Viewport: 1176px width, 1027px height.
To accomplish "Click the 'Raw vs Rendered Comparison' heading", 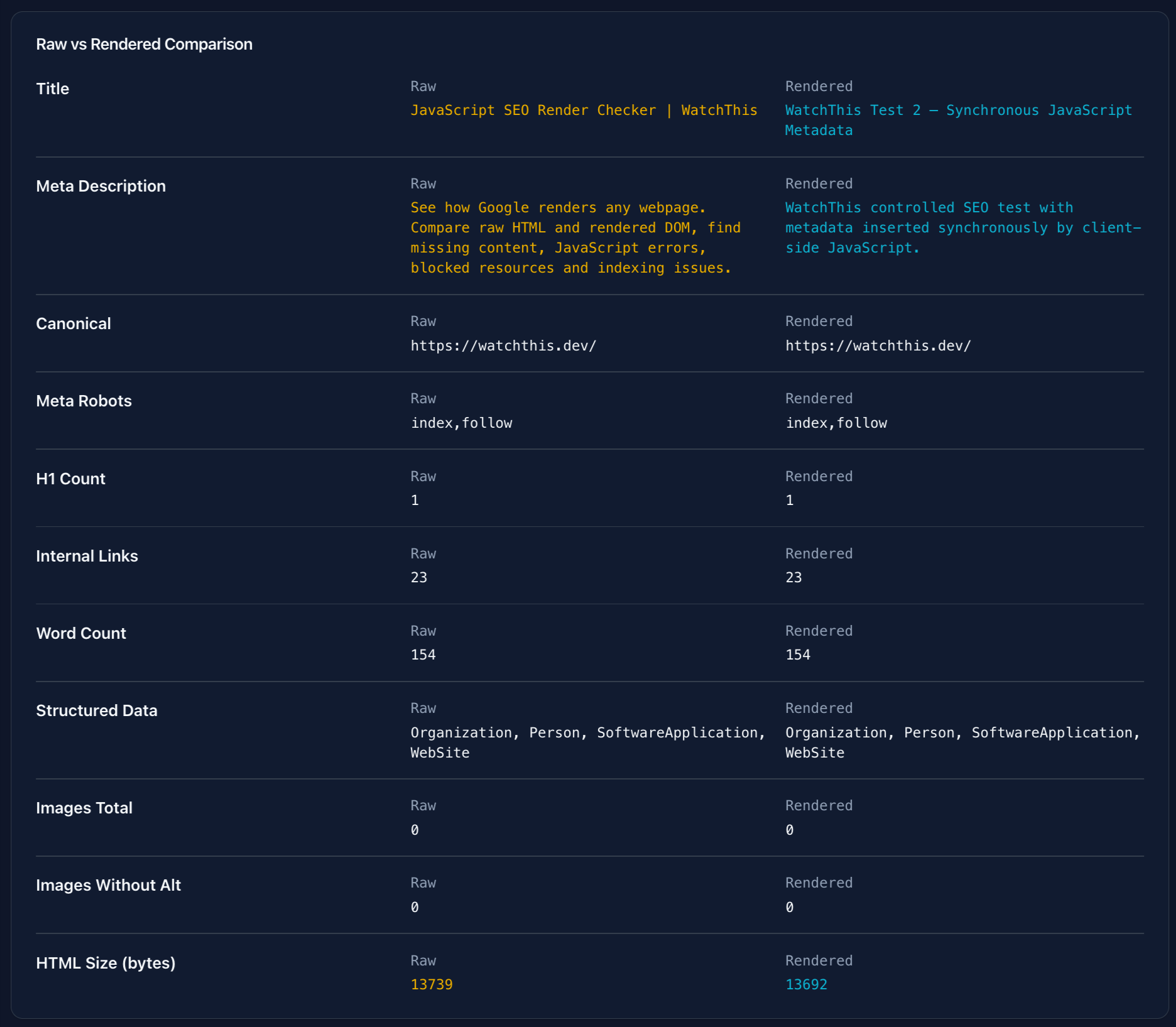I will click(x=144, y=45).
